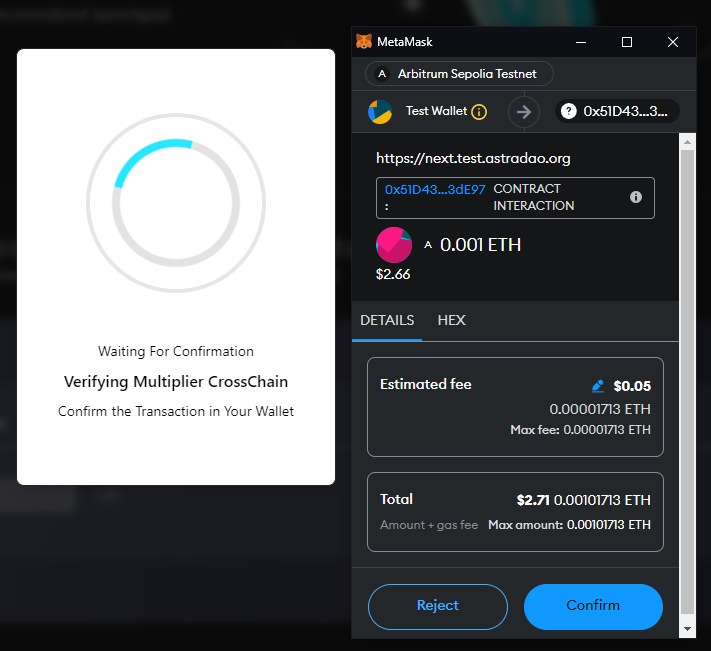This screenshot has height=651, width=711.
Task: Minimize the MetaMask window
Action: [581, 42]
